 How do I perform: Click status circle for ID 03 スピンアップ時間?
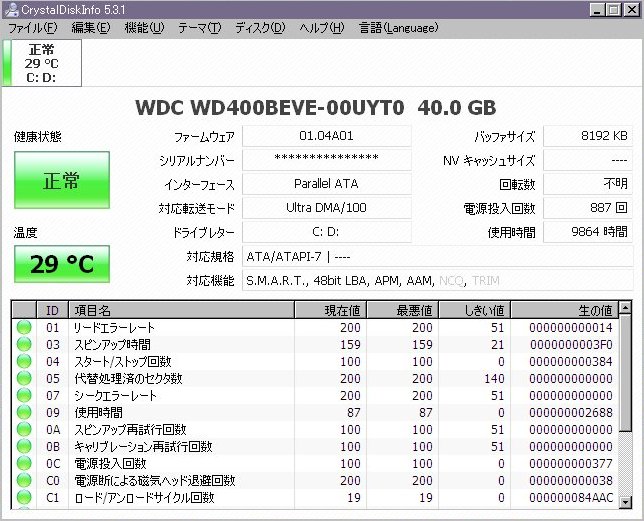click(x=24, y=344)
